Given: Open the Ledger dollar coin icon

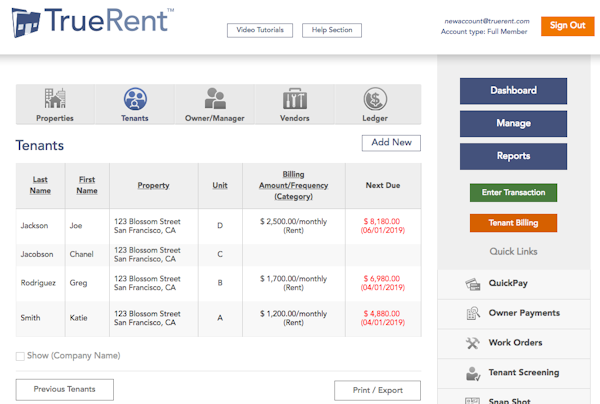Looking at the screenshot, I should (375, 99).
